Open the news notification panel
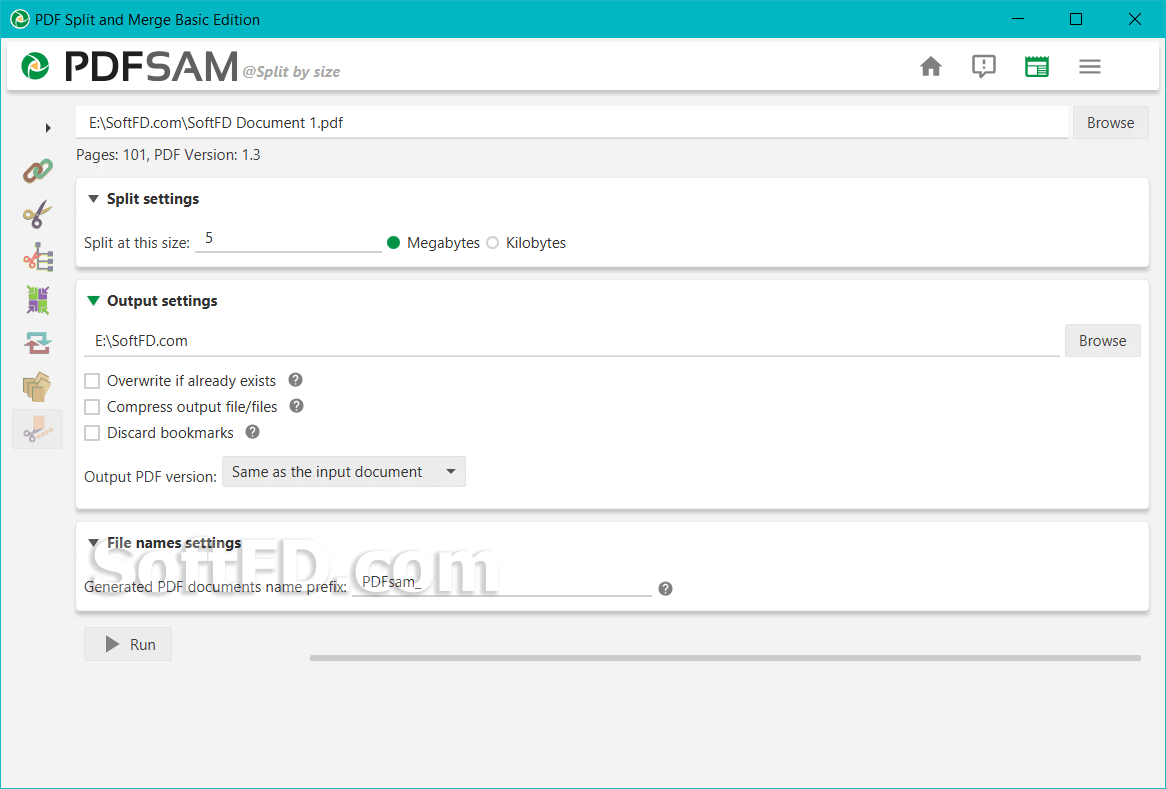The width and height of the screenshot is (1166, 789). tap(983, 67)
